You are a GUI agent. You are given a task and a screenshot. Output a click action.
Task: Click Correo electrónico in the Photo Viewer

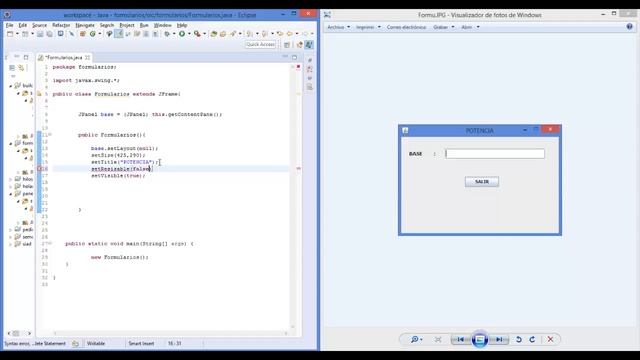coord(406,27)
